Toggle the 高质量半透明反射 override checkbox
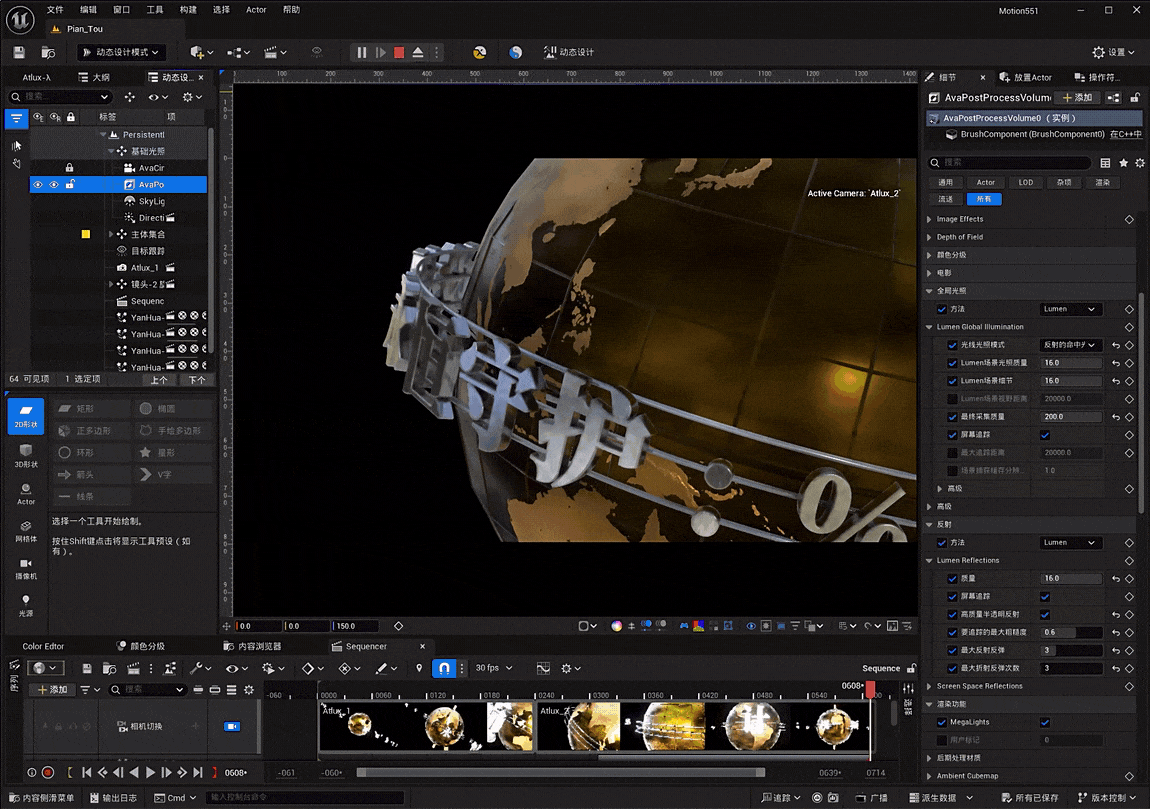This screenshot has width=1150, height=809. point(952,615)
